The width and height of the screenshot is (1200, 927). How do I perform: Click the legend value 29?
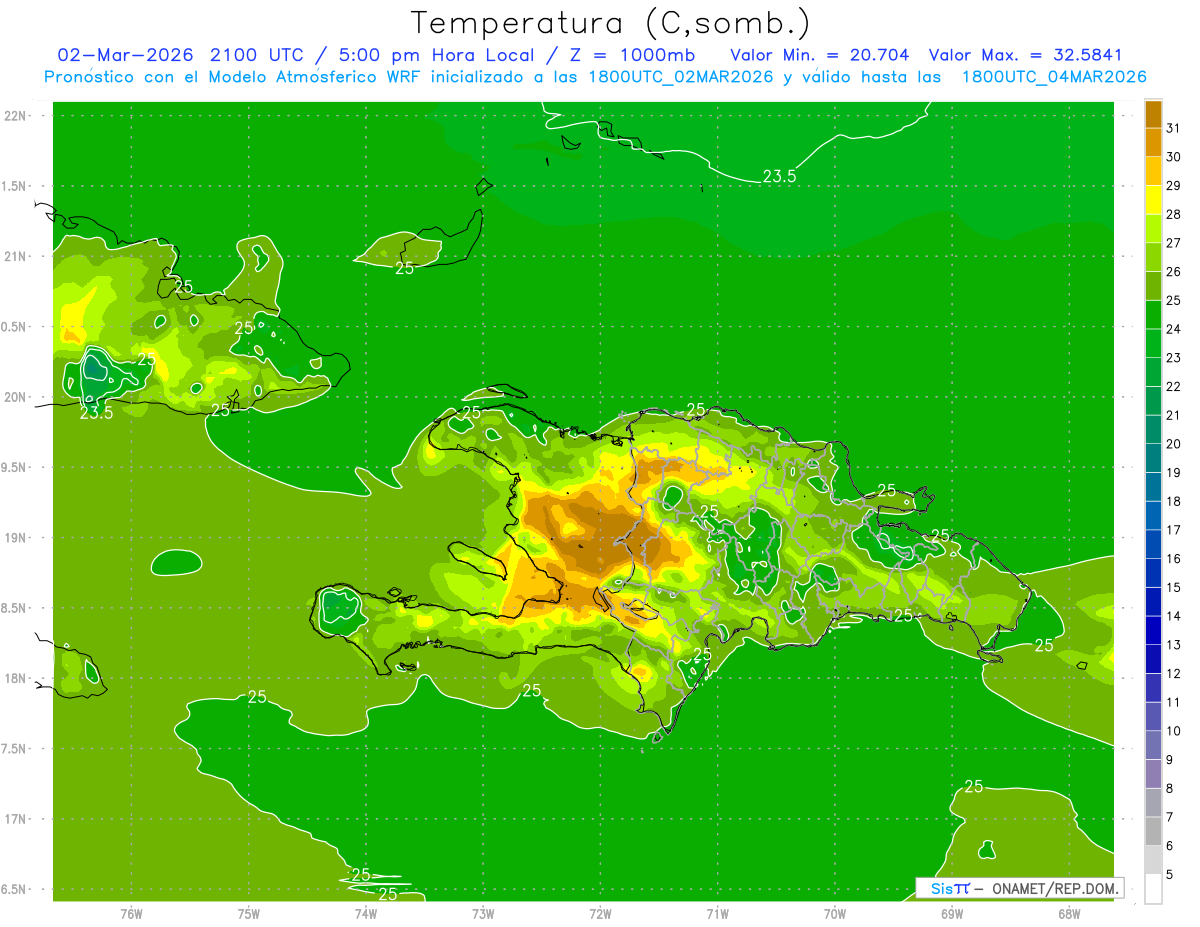click(1174, 186)
